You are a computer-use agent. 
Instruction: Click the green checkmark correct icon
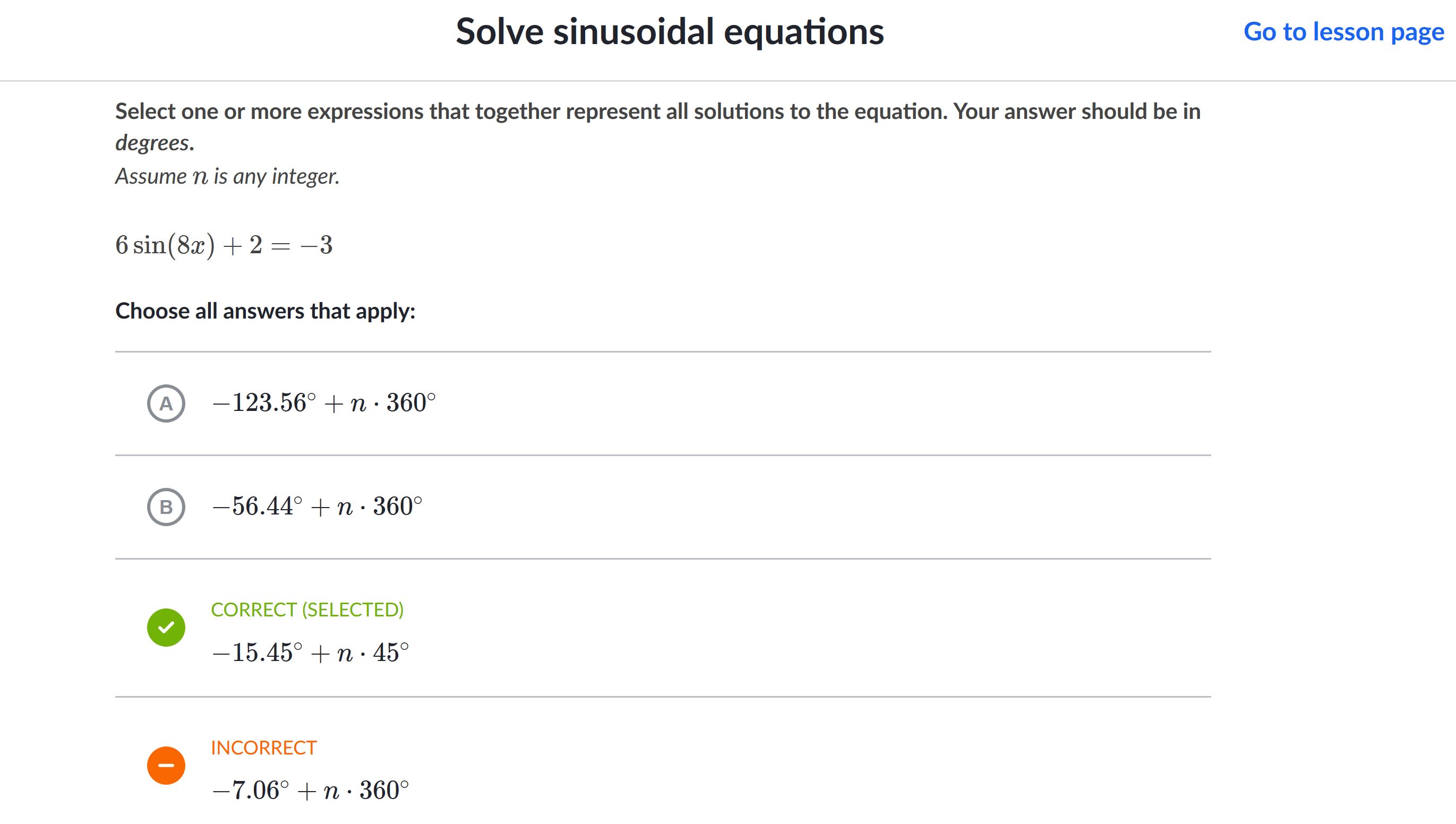click(x=166, y=628)
